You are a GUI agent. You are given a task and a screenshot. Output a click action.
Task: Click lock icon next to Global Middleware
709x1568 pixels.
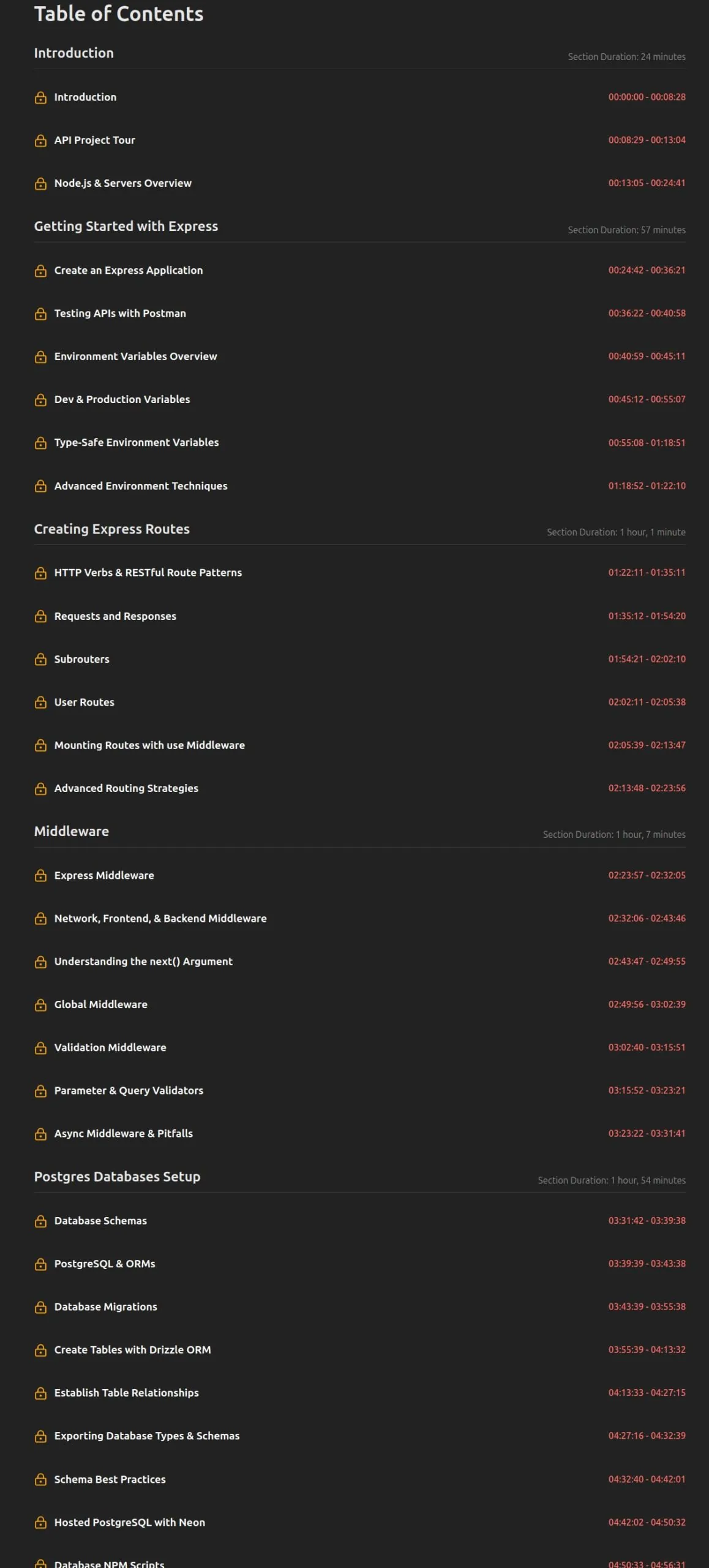click(x=40, y=1005)
